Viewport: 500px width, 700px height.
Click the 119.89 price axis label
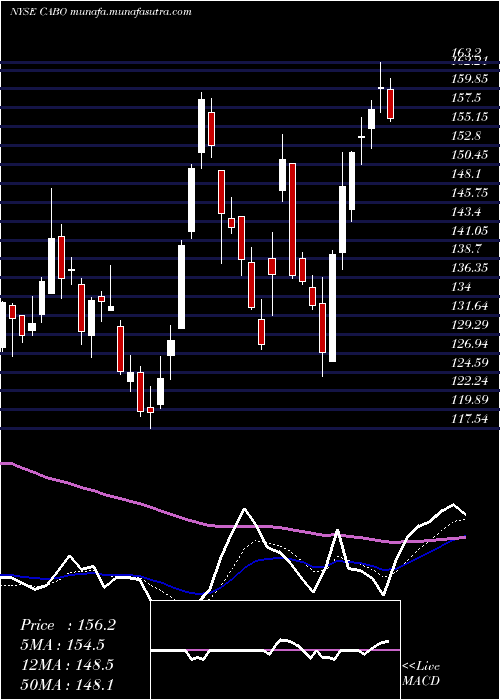470,400
